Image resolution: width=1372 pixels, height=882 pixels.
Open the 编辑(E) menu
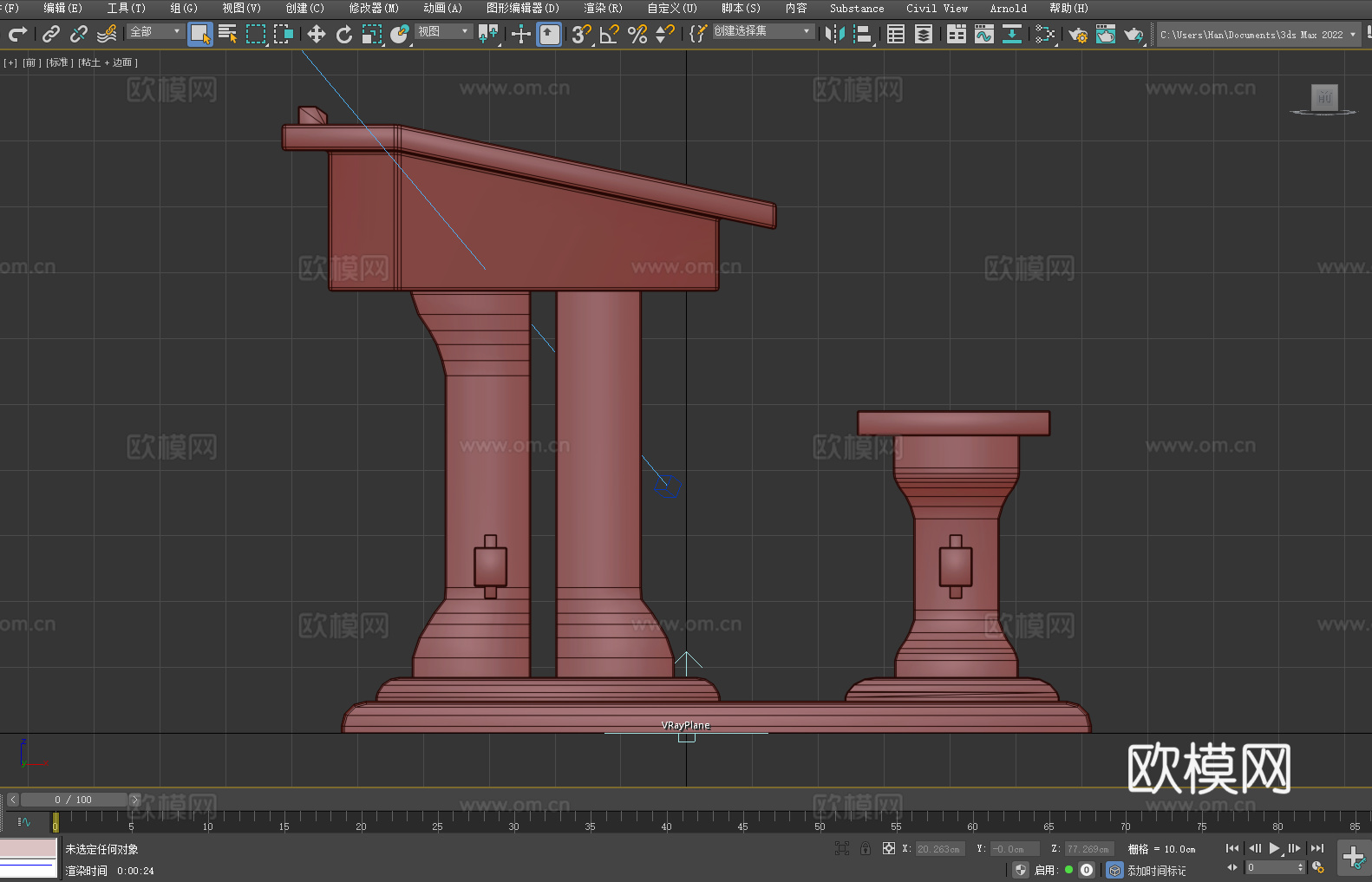pyautogui.click(x=62, y=8)
